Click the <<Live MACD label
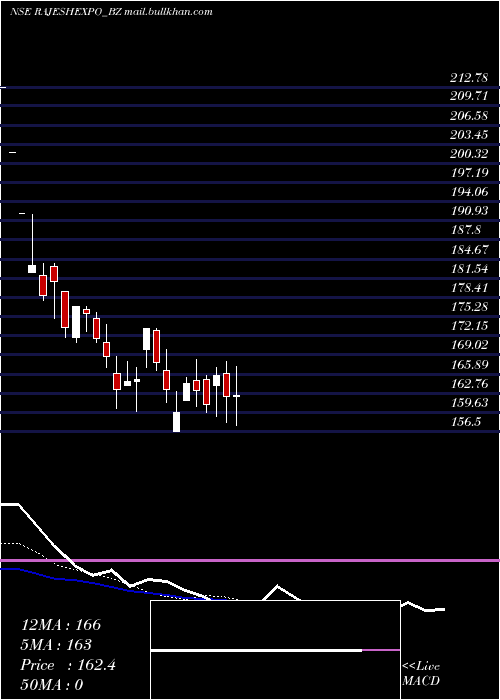The width and height of the screenshot is (500, 700). [x=421, y=673]
